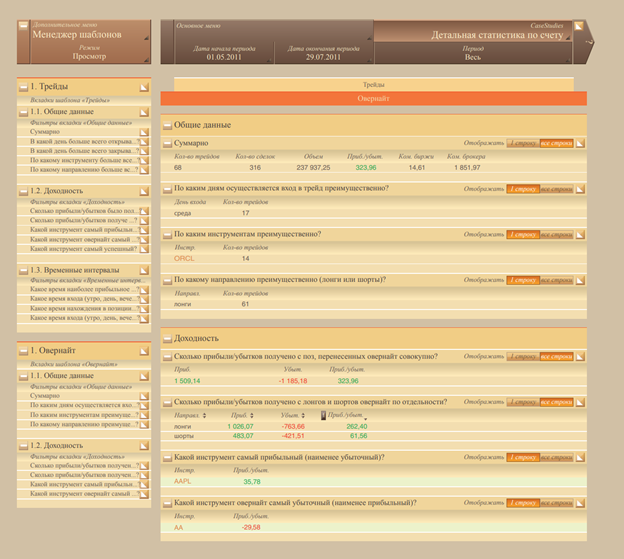Image resolution: width=624 pixels, height=559 pixels.
Task: Click arrow icon next to 'Сколько прибыли/убытков было пол...'
Action: click(x=144, y=211)
